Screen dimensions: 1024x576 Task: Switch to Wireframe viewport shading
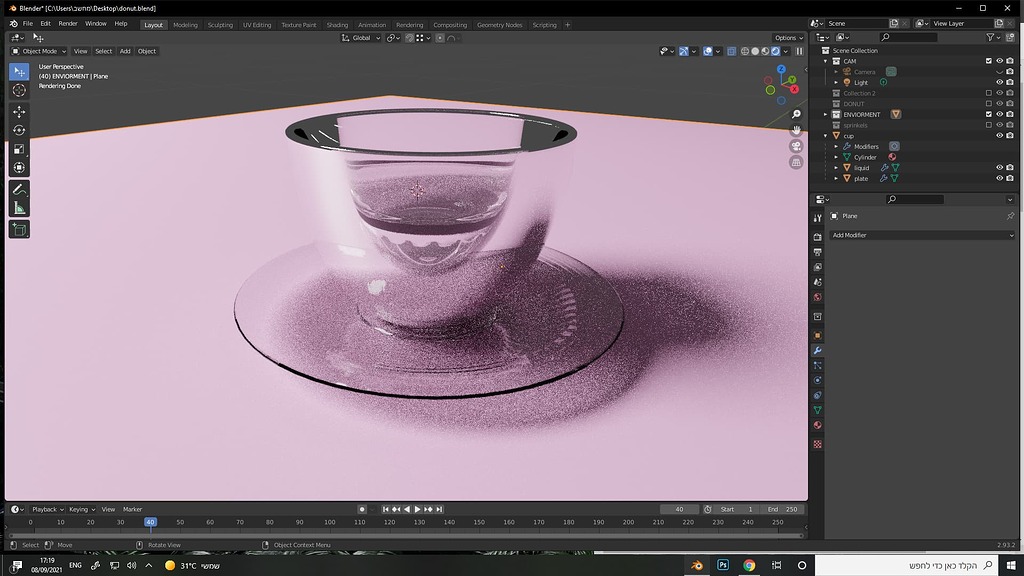(745, 51)
